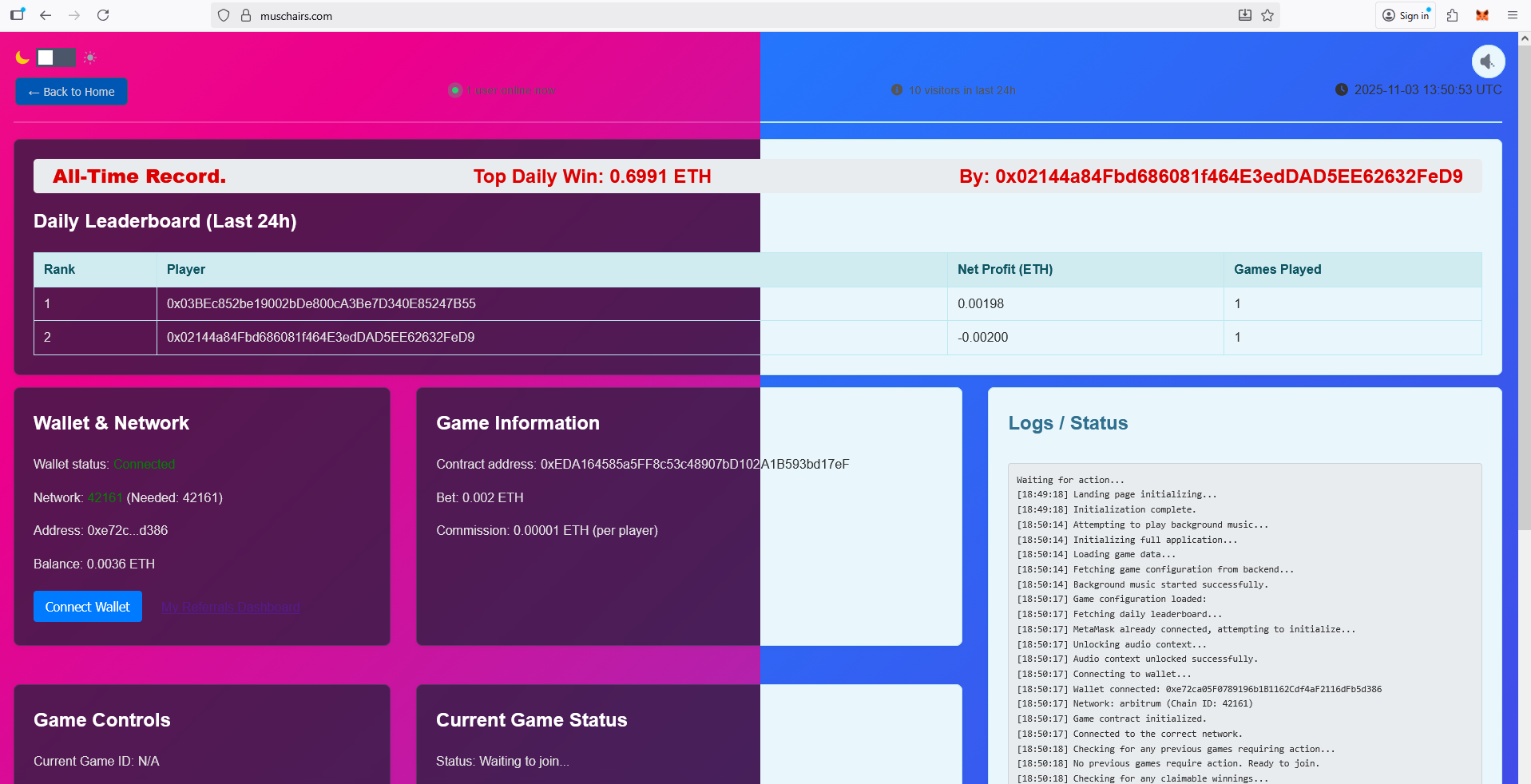The height and width of the screenshot is (784, 1531).
Task: Bookmark the page with the star icon
Action: [x=1267, y=15]
